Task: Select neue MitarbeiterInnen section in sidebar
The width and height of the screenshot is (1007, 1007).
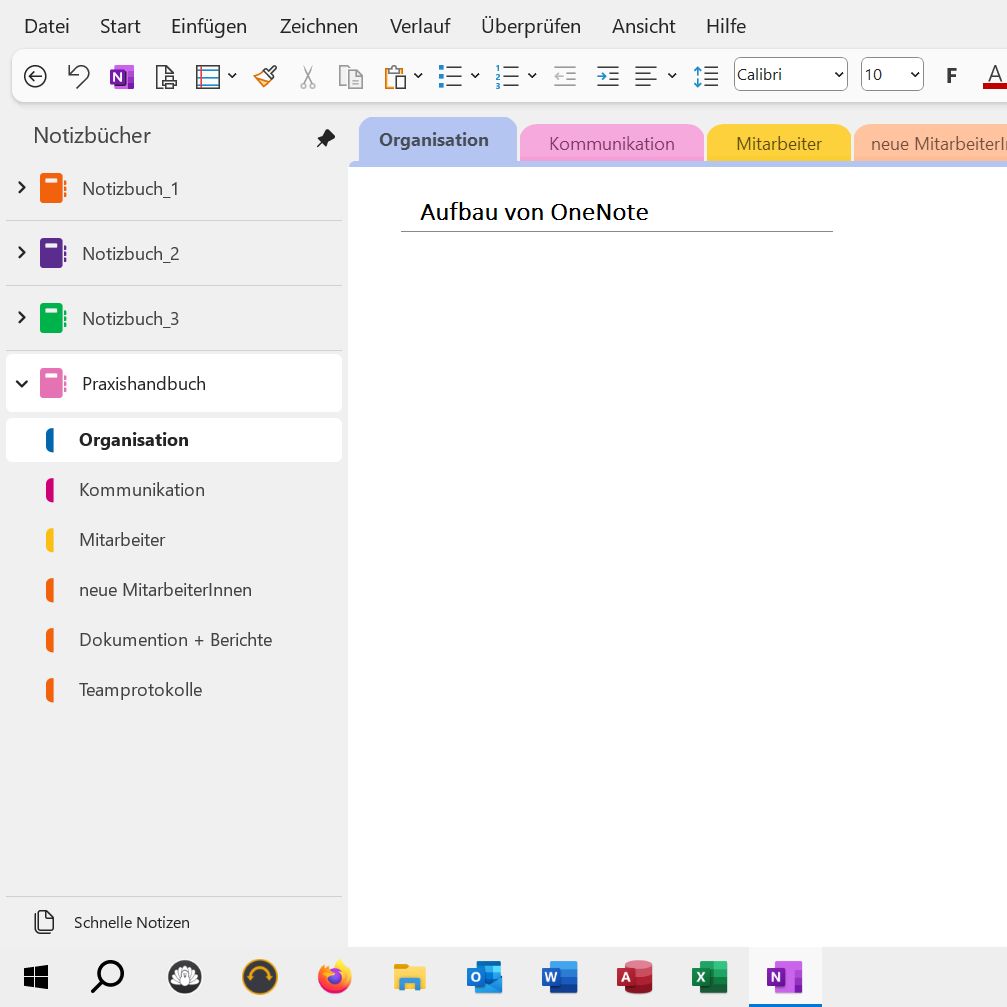Action: point(173,590)
